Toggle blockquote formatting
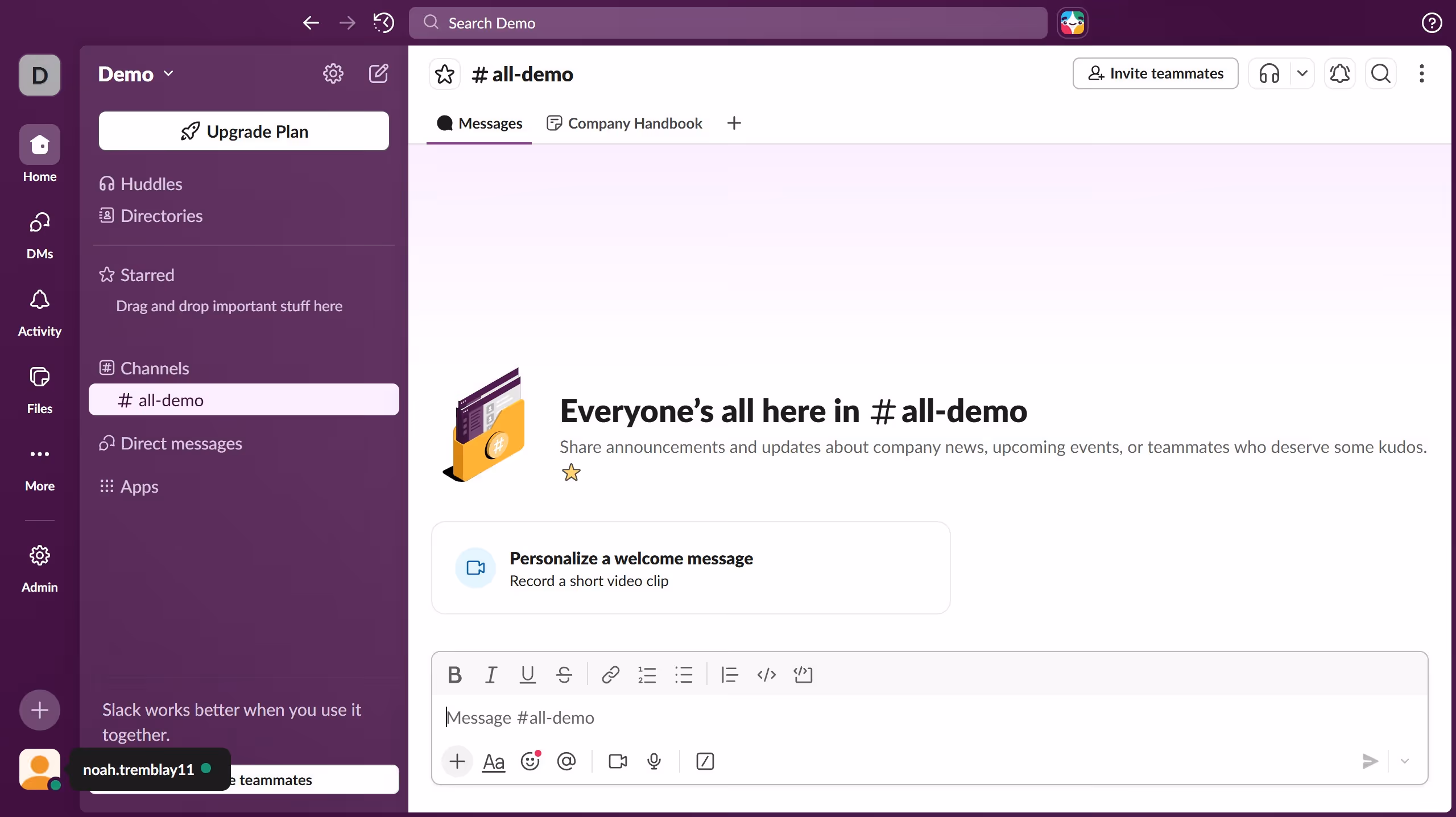 click(x=730, y=675)
